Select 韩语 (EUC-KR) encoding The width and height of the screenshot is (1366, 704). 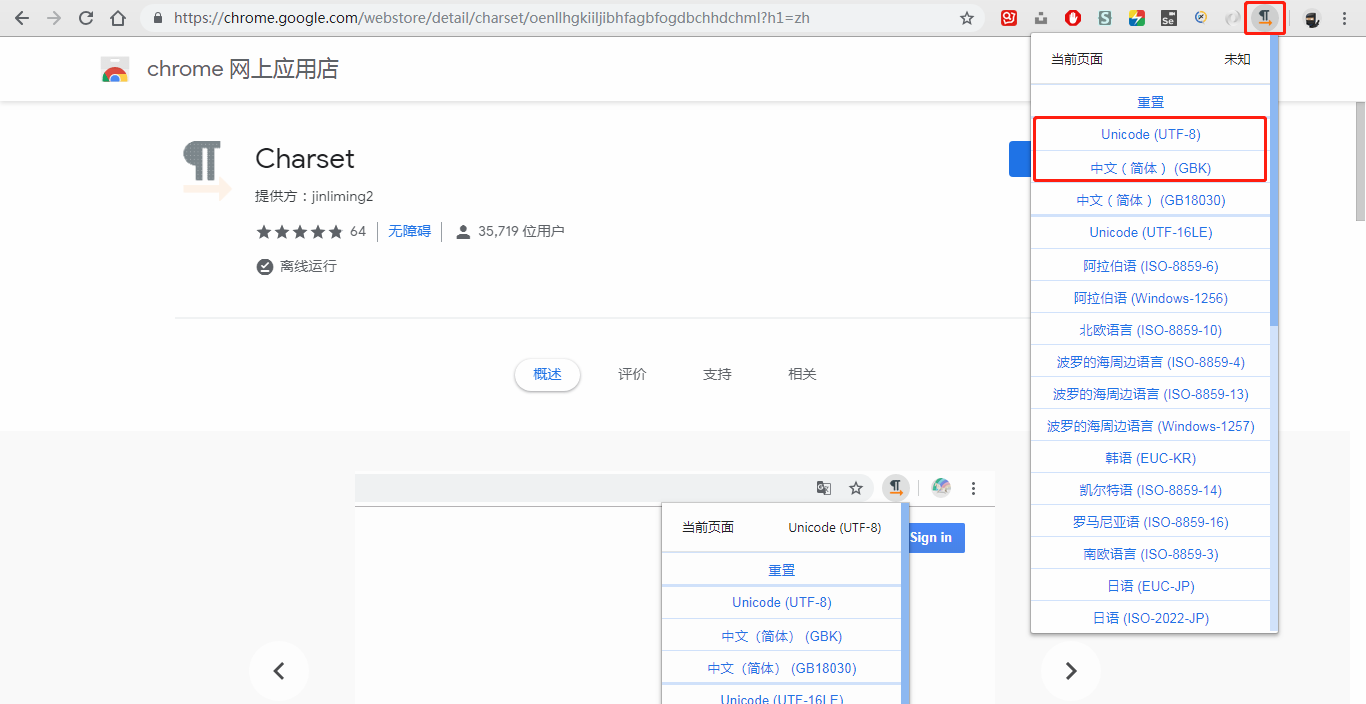tap(1150, 458)
